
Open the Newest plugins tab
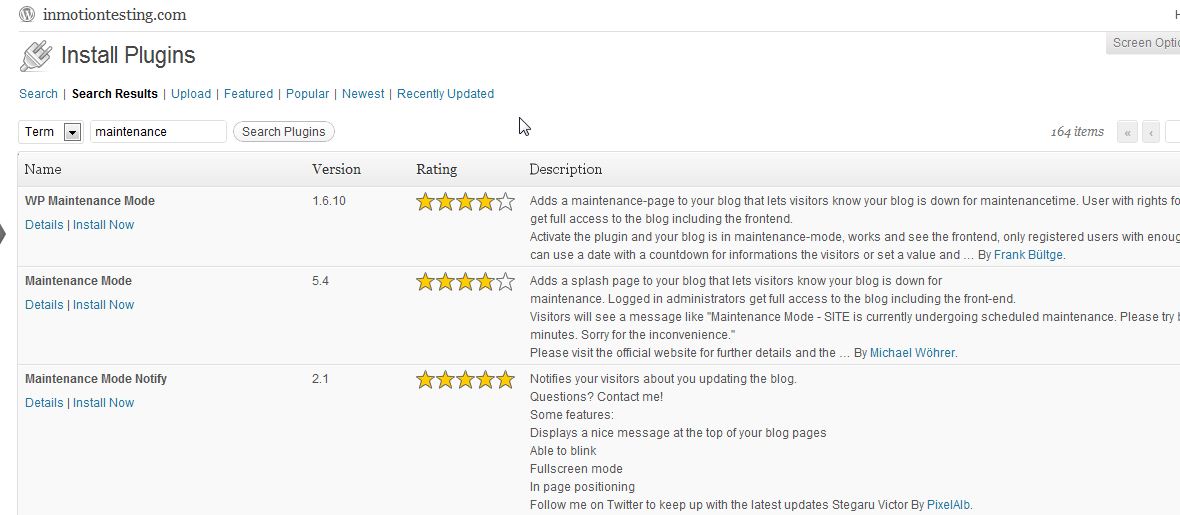pos(363,94)
